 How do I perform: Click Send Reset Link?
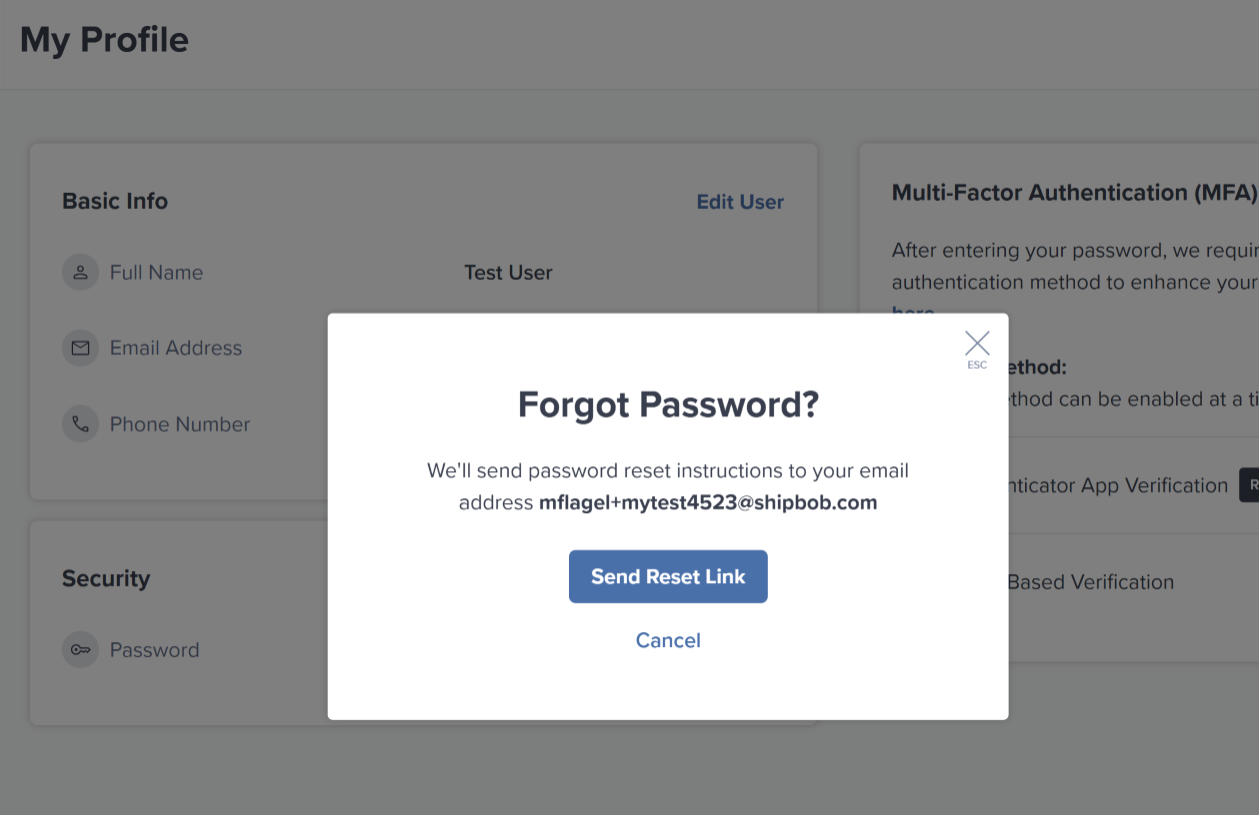(668, 576)
